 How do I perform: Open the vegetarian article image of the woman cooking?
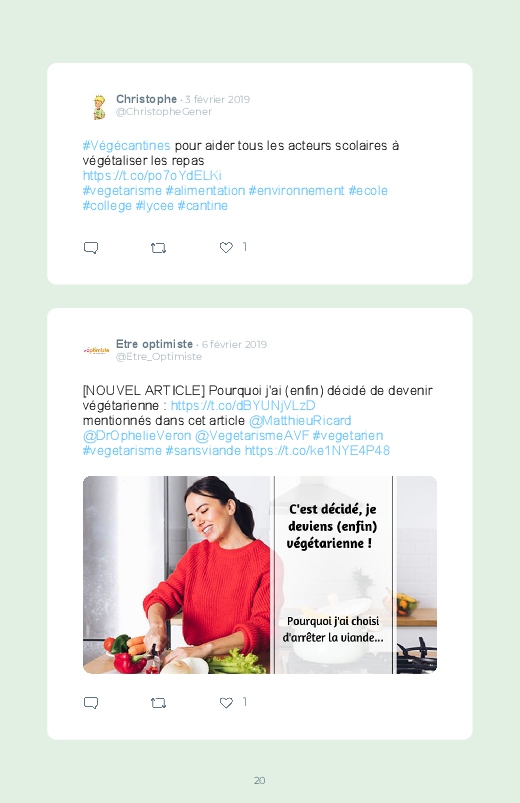click(260, 575)
